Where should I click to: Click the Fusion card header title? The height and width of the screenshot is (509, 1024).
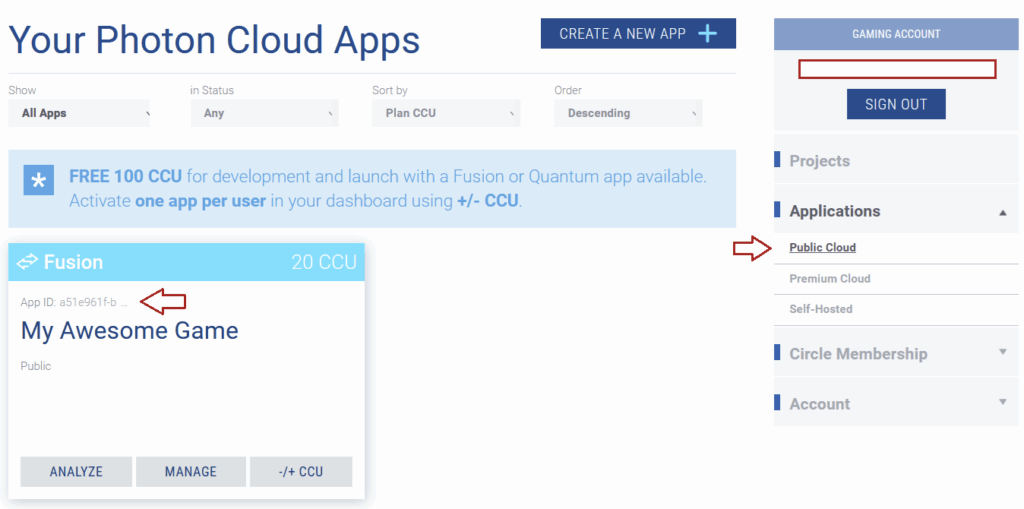coord(73,262)
